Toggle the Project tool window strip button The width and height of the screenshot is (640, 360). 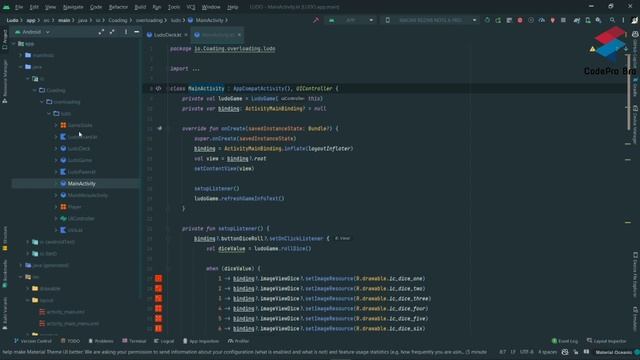tap(5, 40)
